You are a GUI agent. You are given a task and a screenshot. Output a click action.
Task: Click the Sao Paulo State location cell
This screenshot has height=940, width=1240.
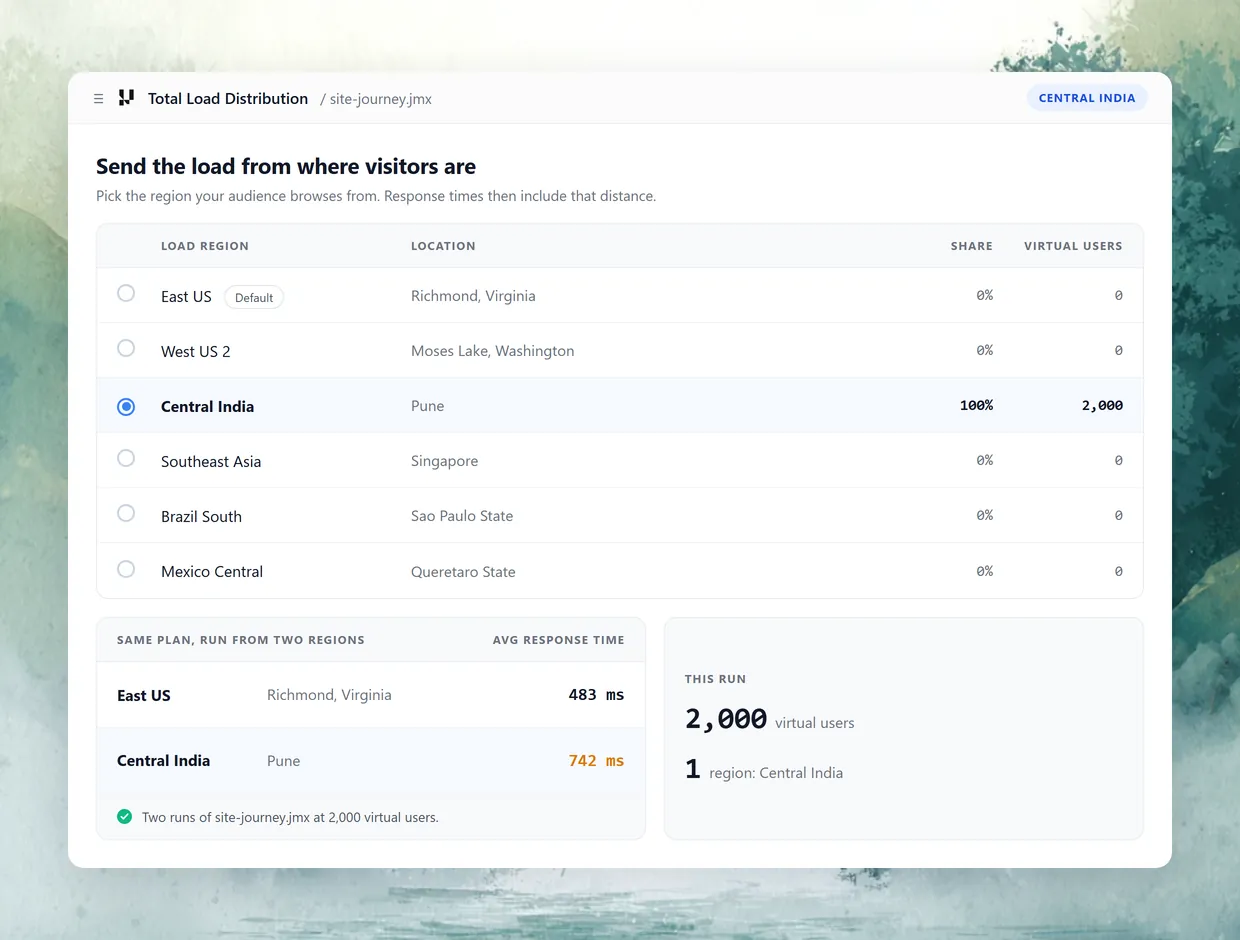(462, 516)
